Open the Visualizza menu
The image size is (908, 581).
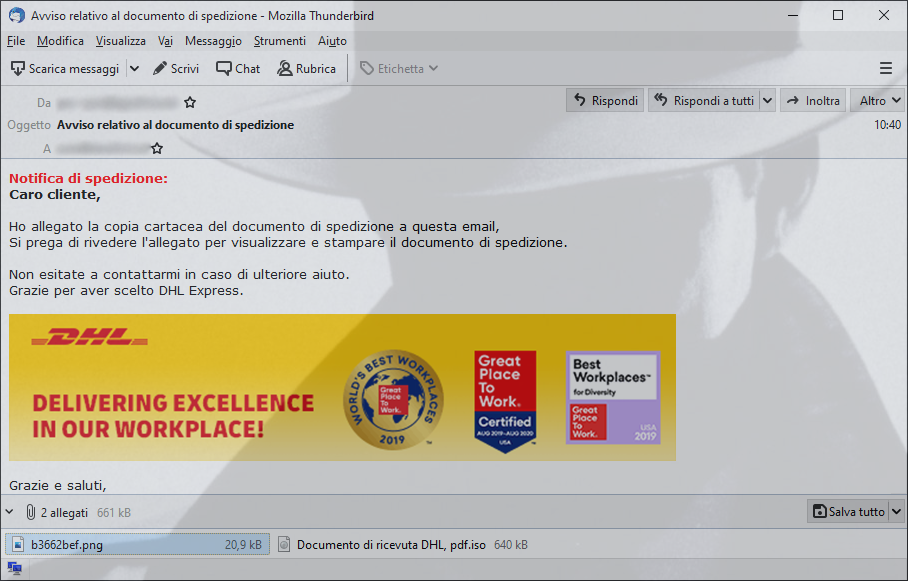pos(120,41)
